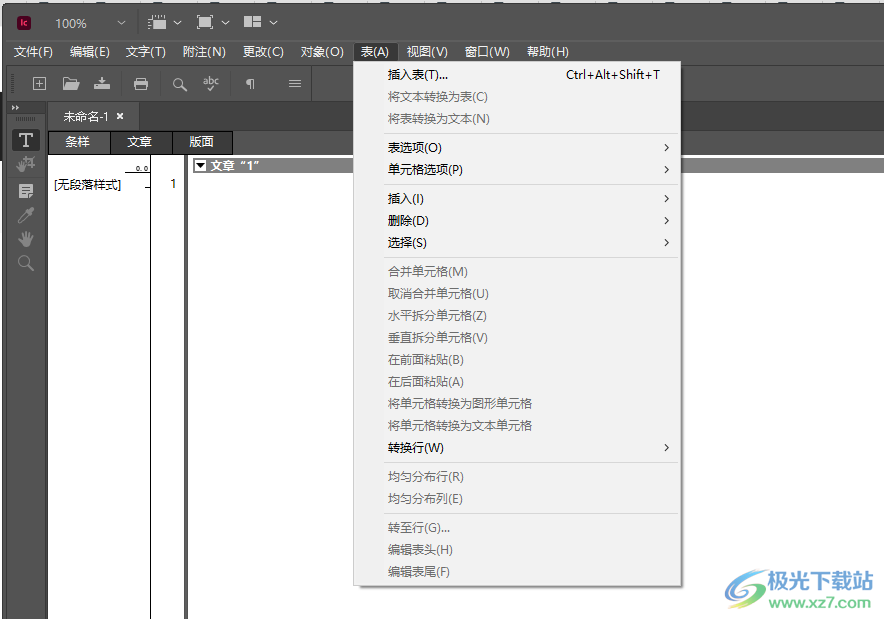Viewport: 884px width, 619px height.
Task: Select the Type tool
Action: 26,140
